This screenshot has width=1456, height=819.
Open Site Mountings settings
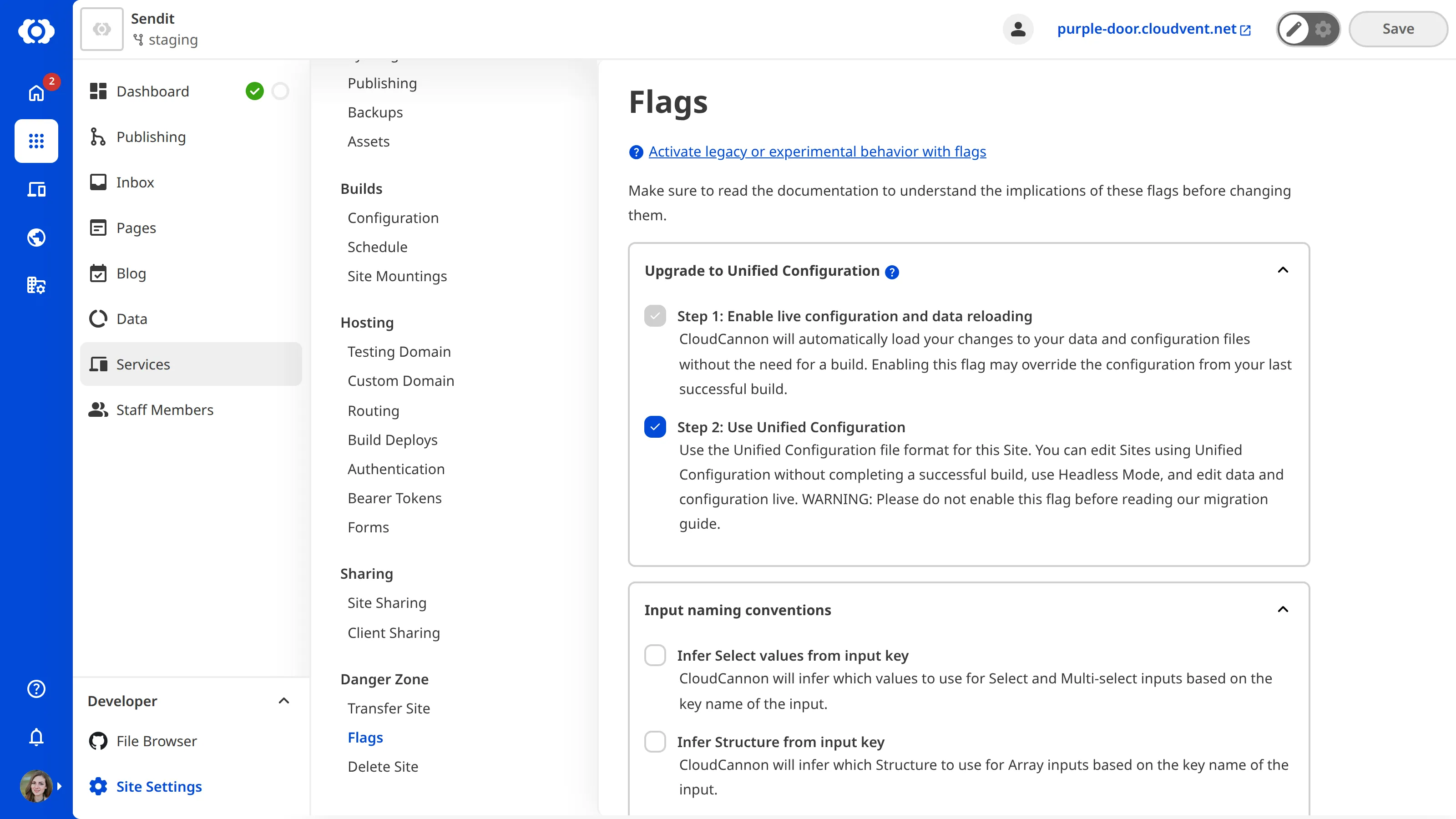[x=397, y=276]
